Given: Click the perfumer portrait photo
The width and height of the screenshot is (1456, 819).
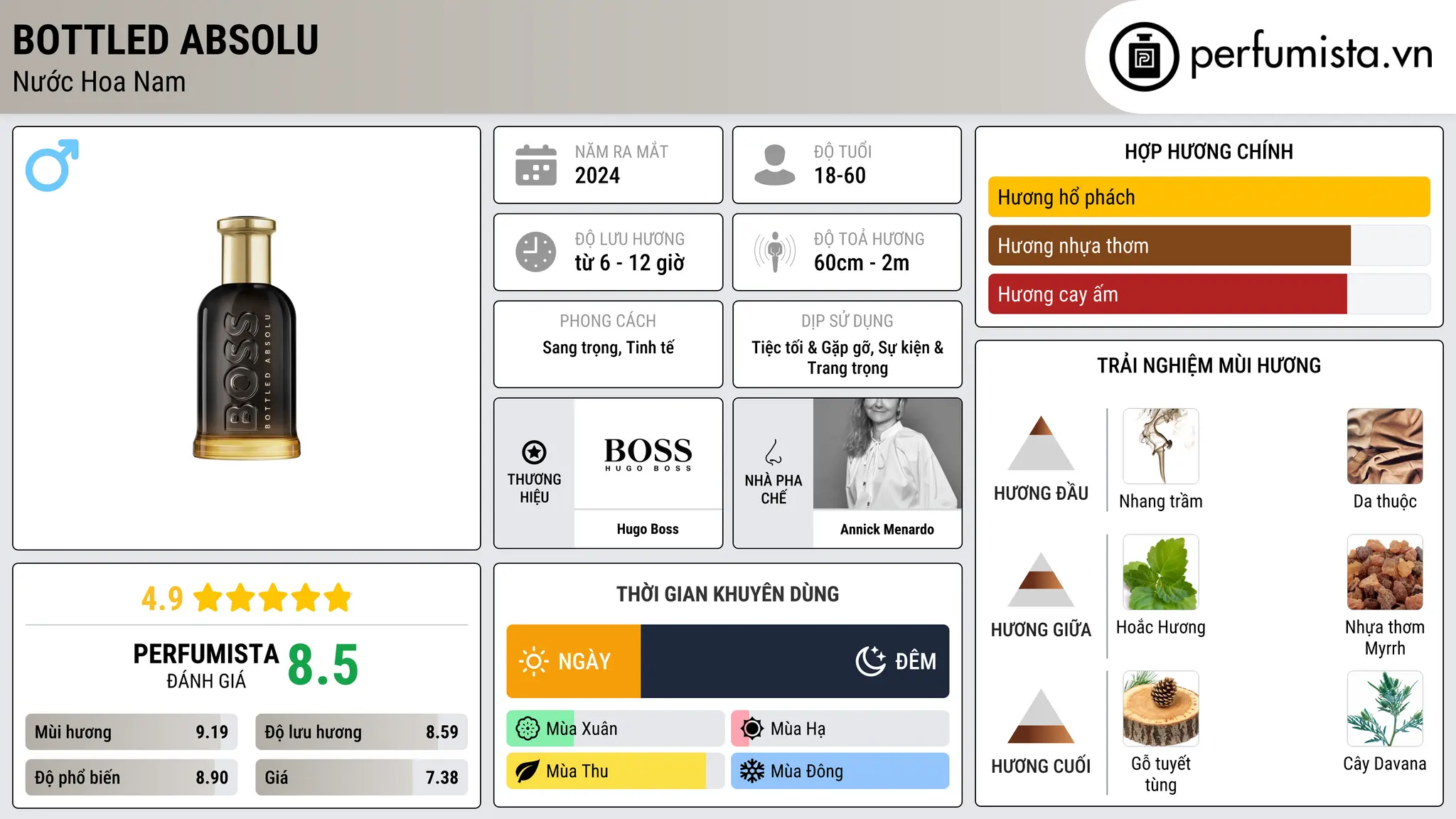Looking at the screenshot, I should 887,454.
